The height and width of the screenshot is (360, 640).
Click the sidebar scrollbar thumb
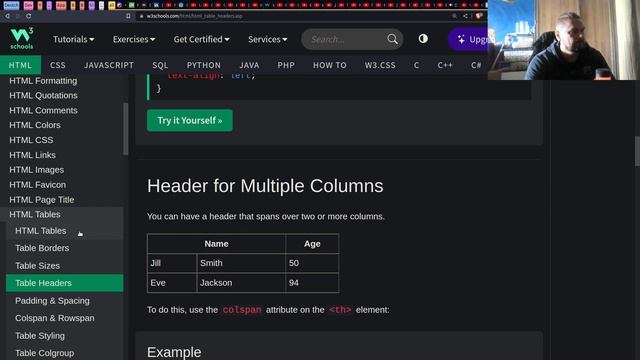point(126,129)
